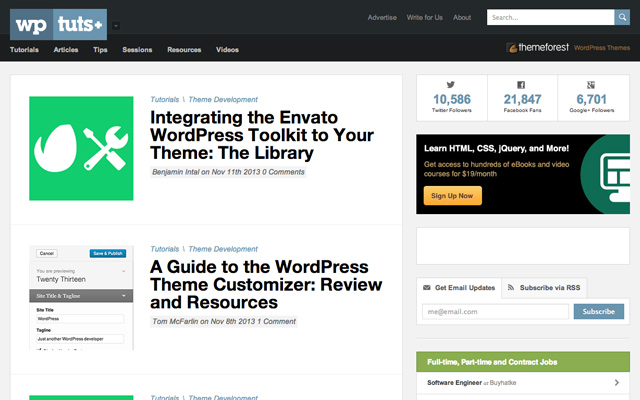640x400 pixels.
Task: Focus the me@email.com input field
Action: 495,311
